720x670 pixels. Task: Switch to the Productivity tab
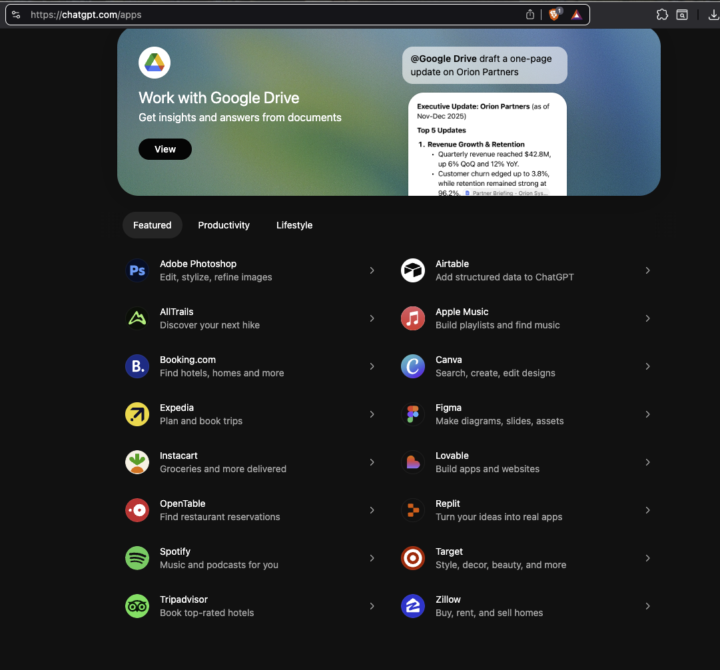(224, 225)
